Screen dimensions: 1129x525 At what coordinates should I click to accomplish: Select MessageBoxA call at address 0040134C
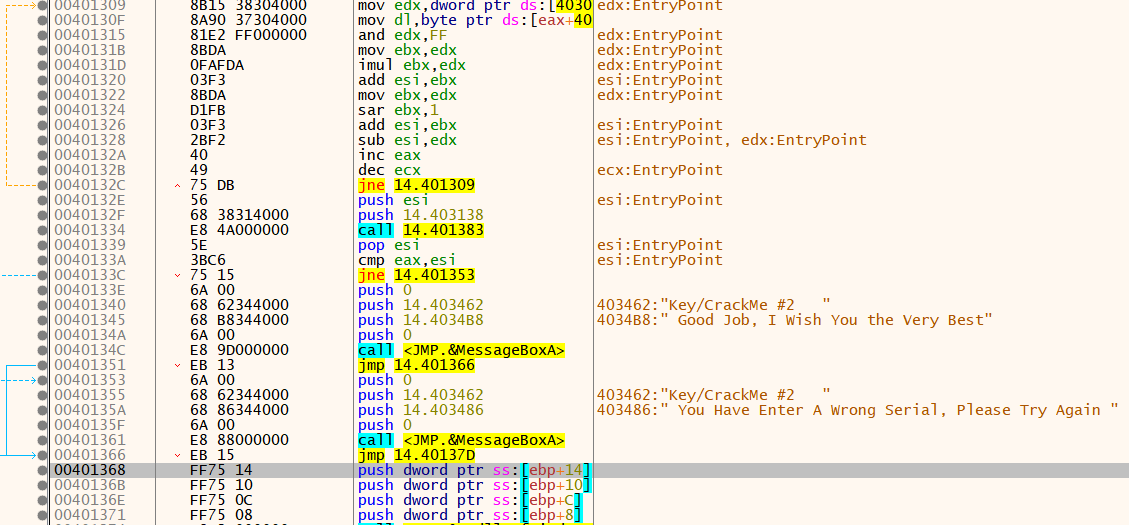(x=462, y=350)
